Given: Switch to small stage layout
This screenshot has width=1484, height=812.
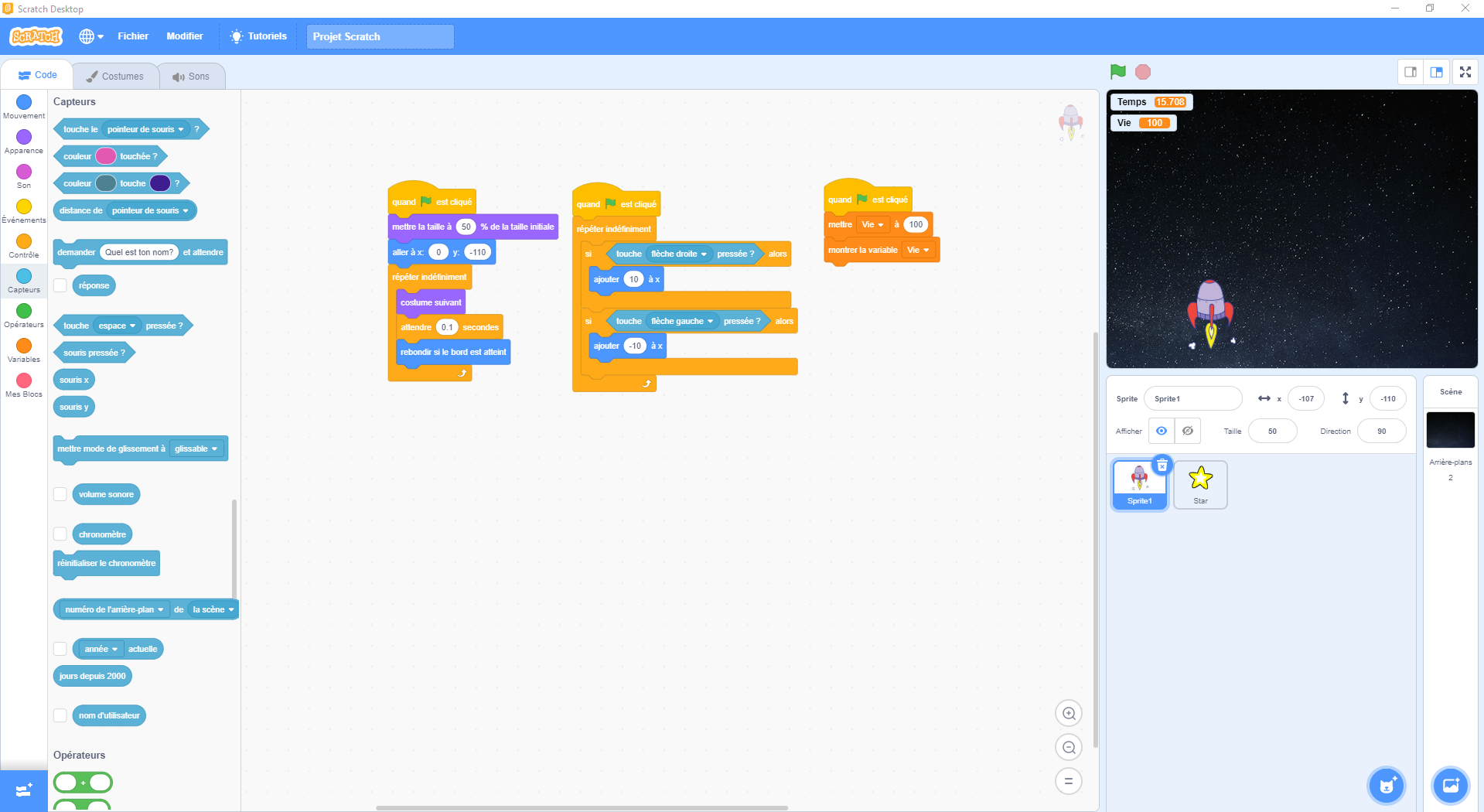Looking at the screenshot, I should pos(1411,72).
